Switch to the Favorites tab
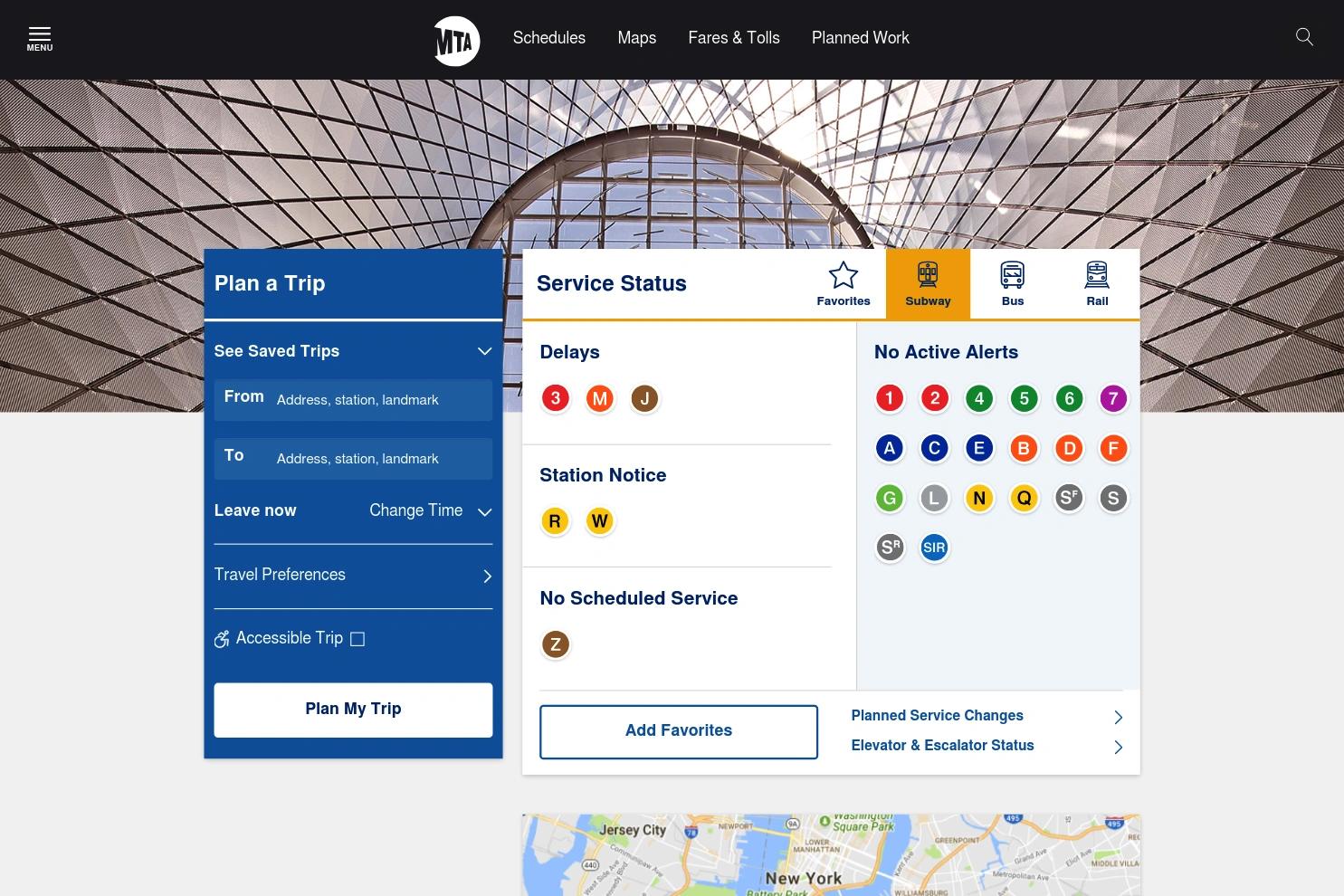The width and height of the screenshot is (1344, 896). [x=844, y=284]
